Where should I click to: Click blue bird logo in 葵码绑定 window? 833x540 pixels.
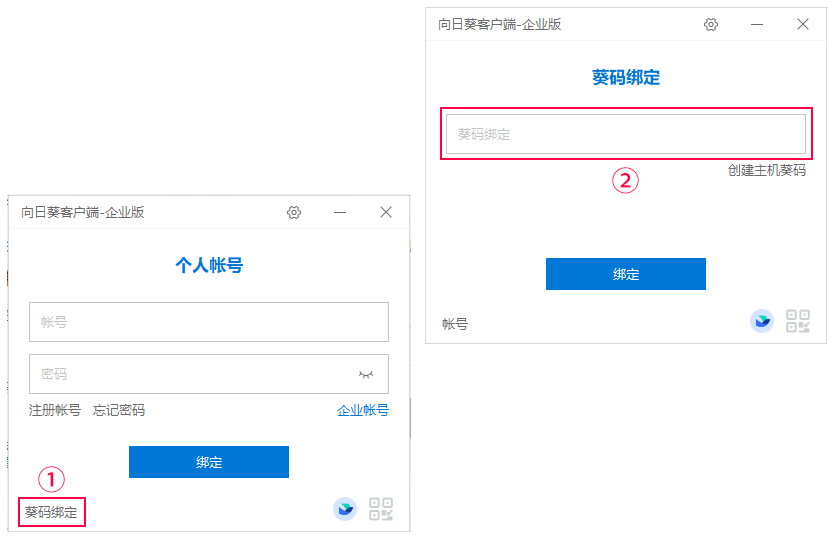pos(762,321)
